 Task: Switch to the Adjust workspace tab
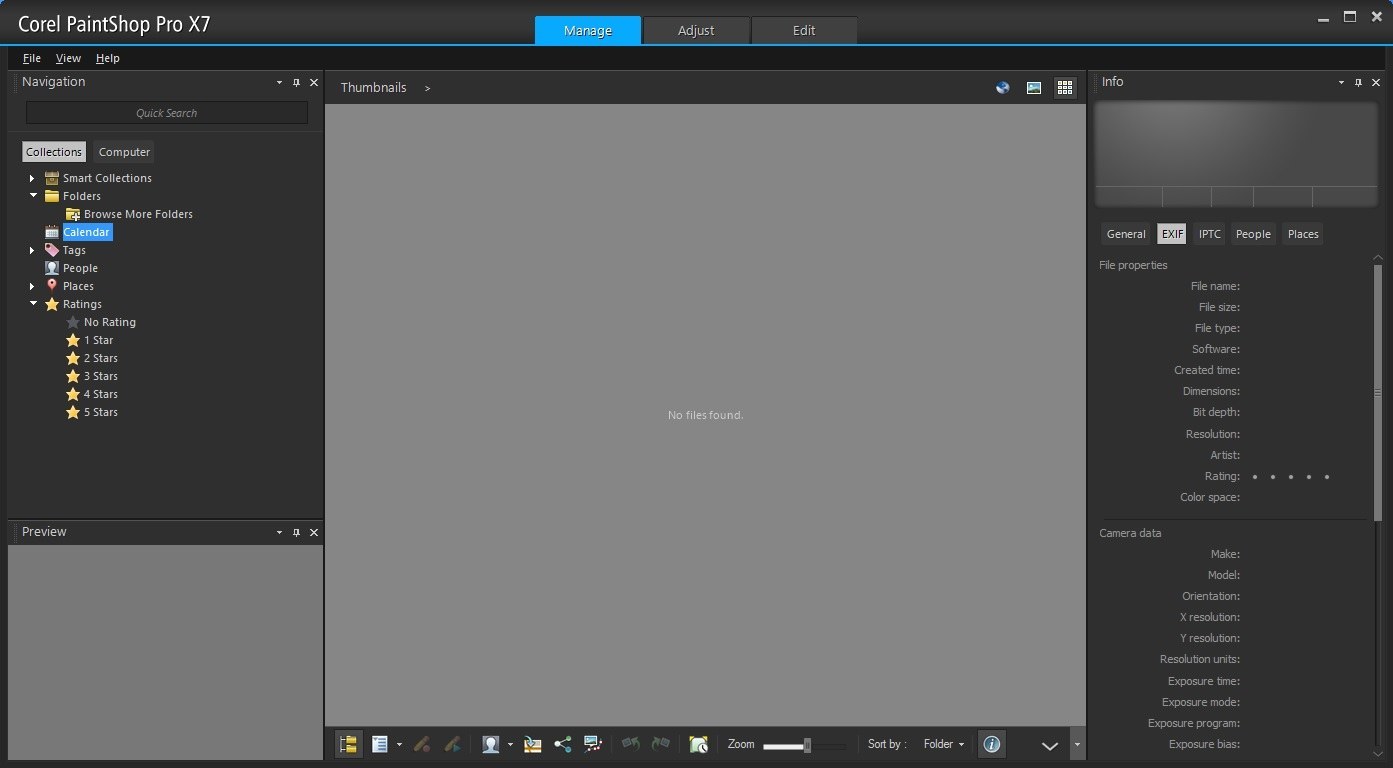(x=696, y=30)
